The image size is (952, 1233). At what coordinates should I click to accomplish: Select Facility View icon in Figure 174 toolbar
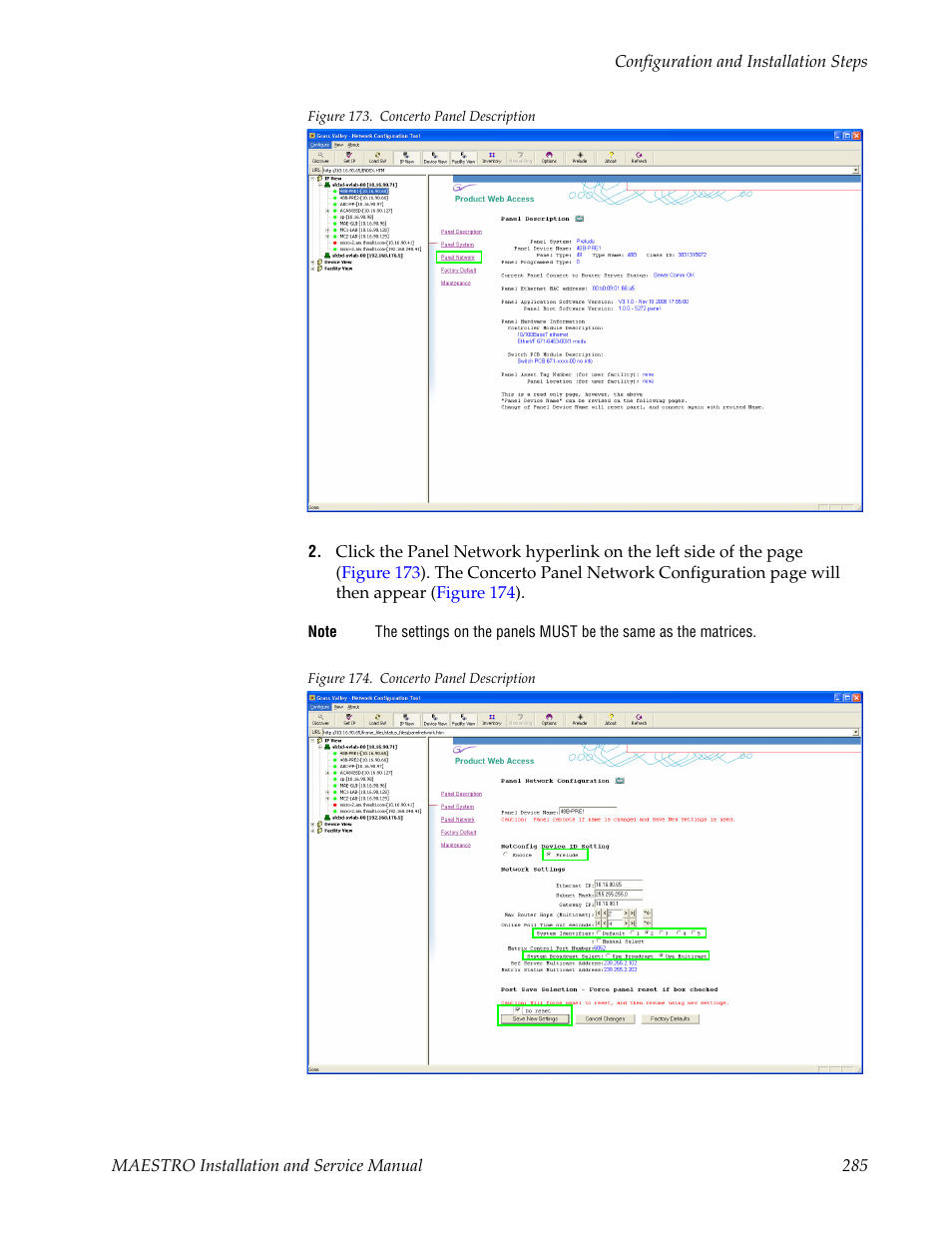click(x=463, y=720)
